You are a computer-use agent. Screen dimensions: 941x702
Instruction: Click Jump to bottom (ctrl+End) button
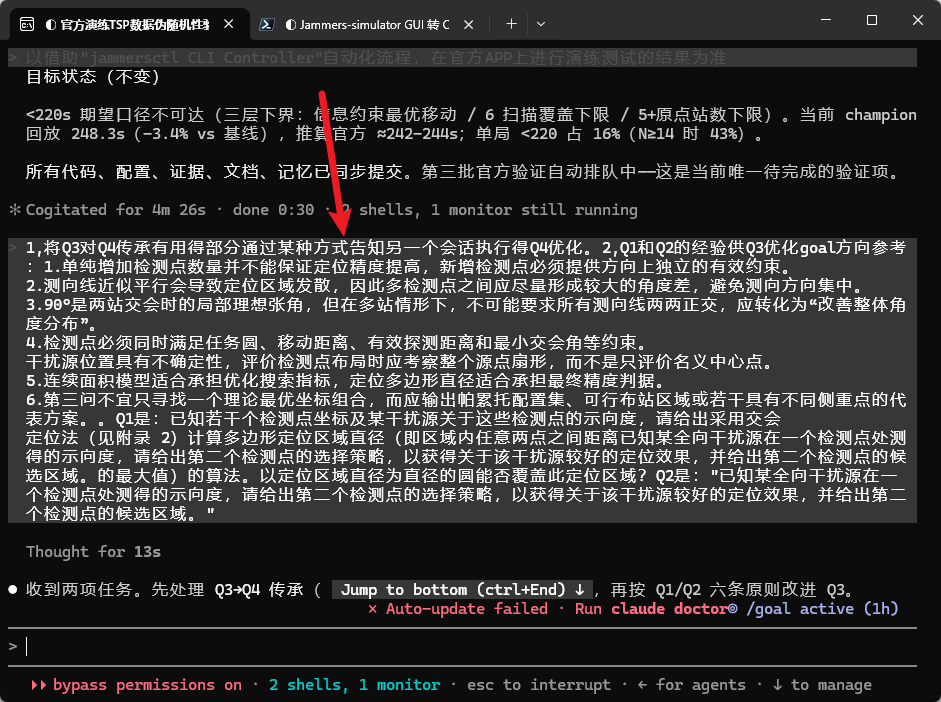click(462, 590)
